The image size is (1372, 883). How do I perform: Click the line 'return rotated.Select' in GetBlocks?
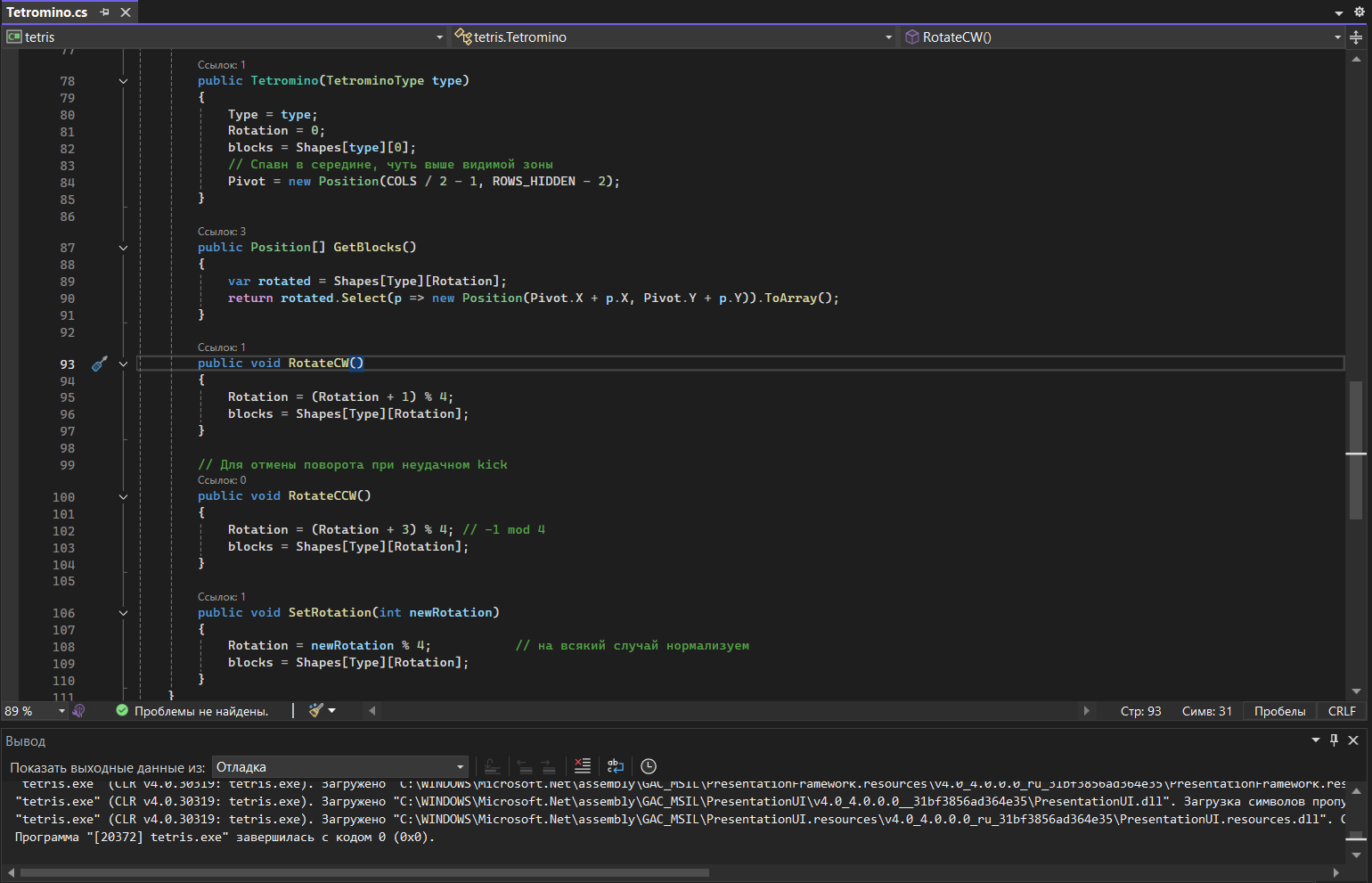tap(534, 298)
